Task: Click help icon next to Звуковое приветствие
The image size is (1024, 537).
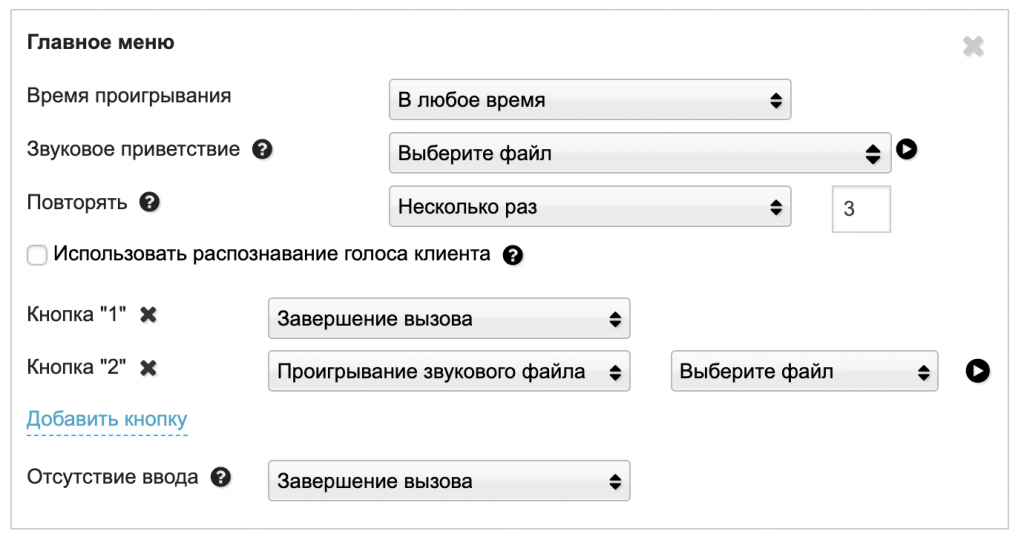Action: (262, 150)
